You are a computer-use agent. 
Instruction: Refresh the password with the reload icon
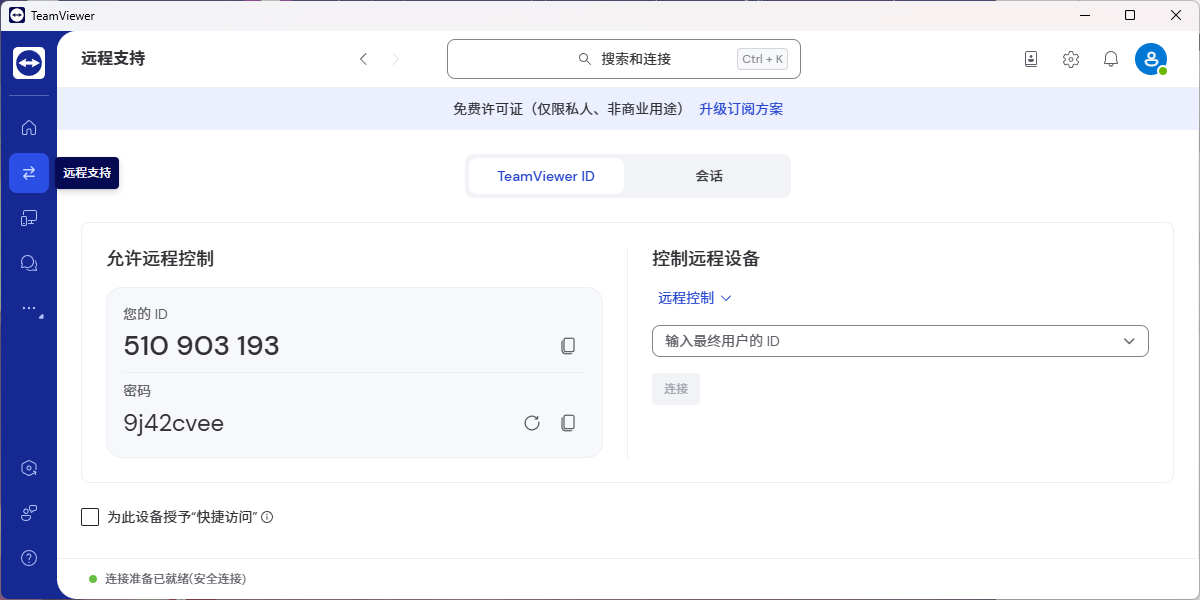click(x=532, y=423)
